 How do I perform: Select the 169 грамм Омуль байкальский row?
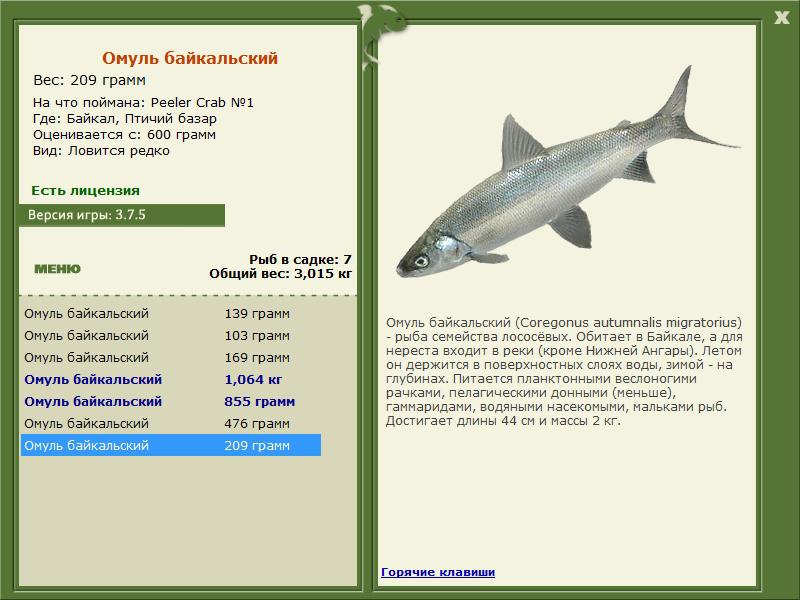pyautogui.click(x=170, y=357)
